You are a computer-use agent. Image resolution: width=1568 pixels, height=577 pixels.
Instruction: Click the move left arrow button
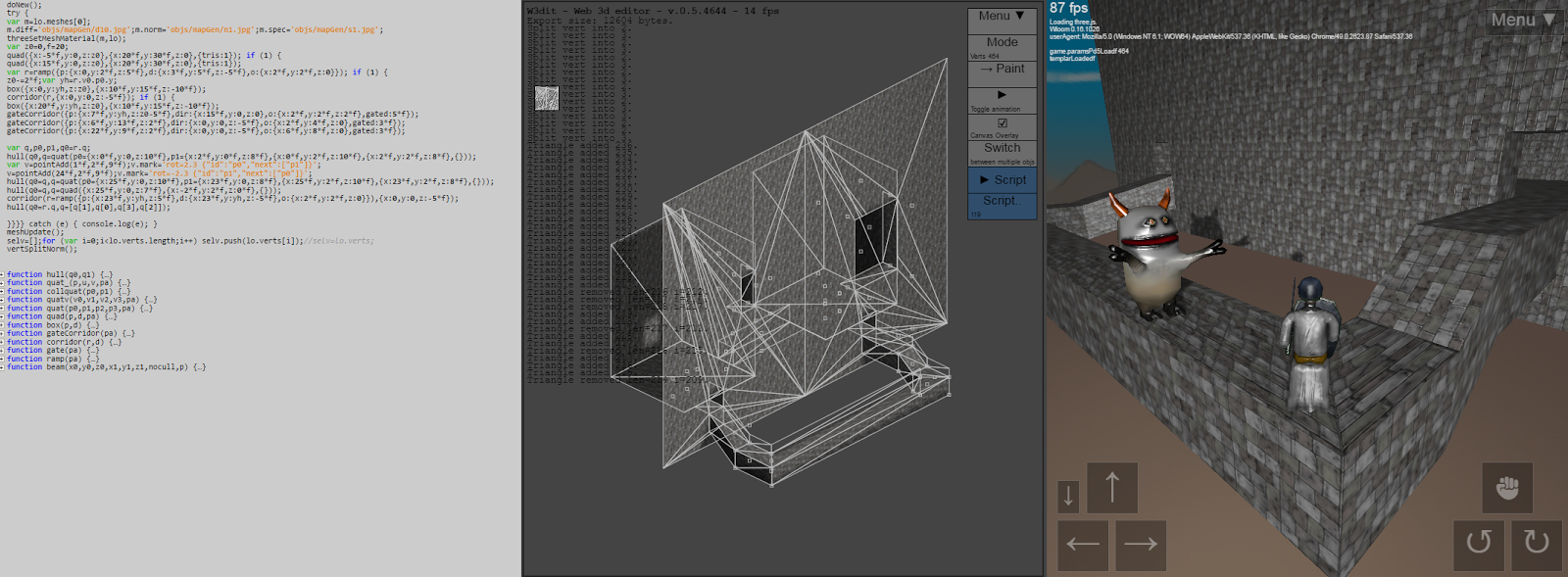click(x=1083, y=545)
